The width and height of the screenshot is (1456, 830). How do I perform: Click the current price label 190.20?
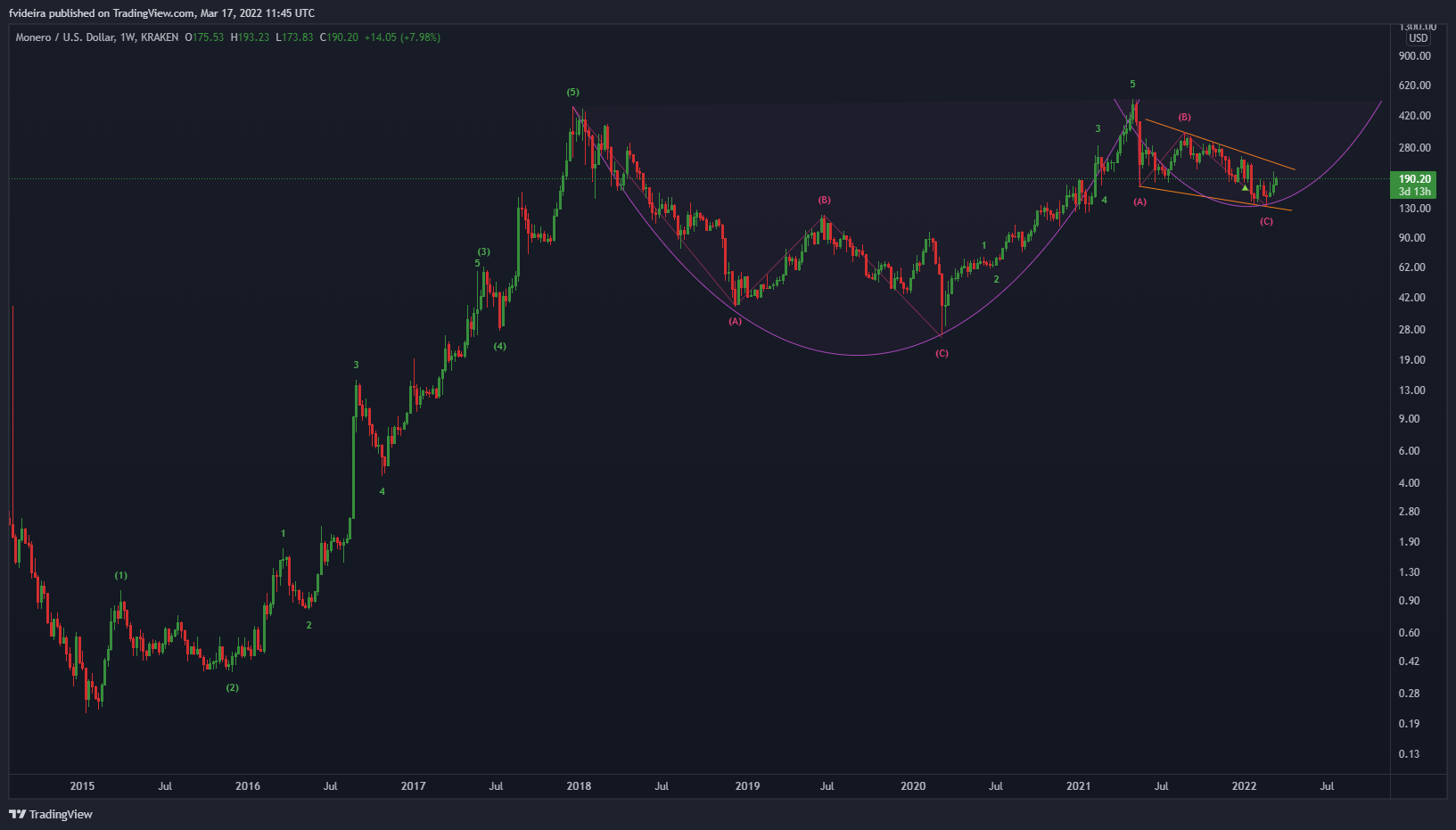[1415, 178]
